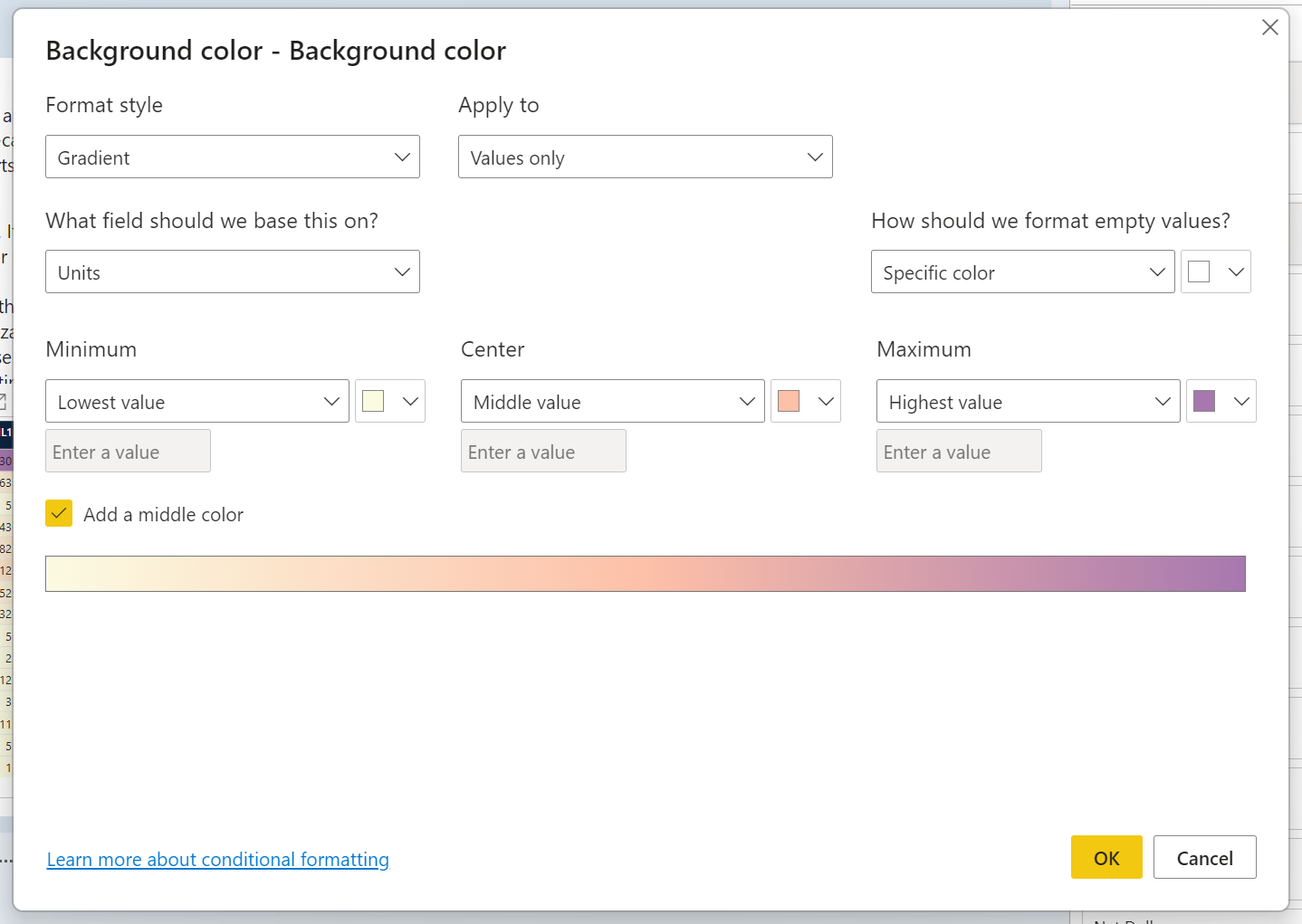The height and width of the screenshot is (924, 1302).
Task: Open the Apply to Values only dropdown
Action: point(646,157)
